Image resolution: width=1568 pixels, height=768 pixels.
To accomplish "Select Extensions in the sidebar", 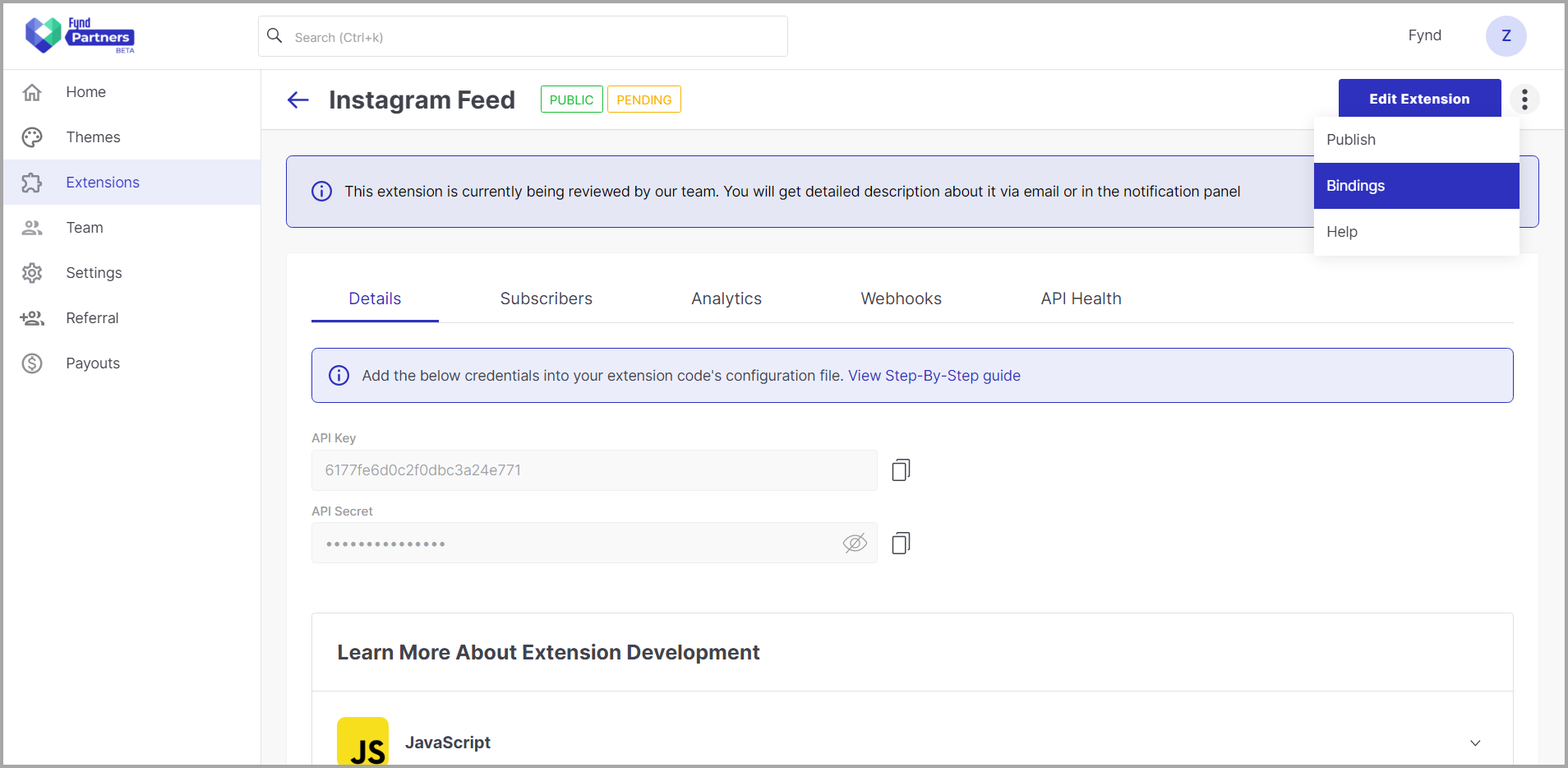I will tap(131, 183).
